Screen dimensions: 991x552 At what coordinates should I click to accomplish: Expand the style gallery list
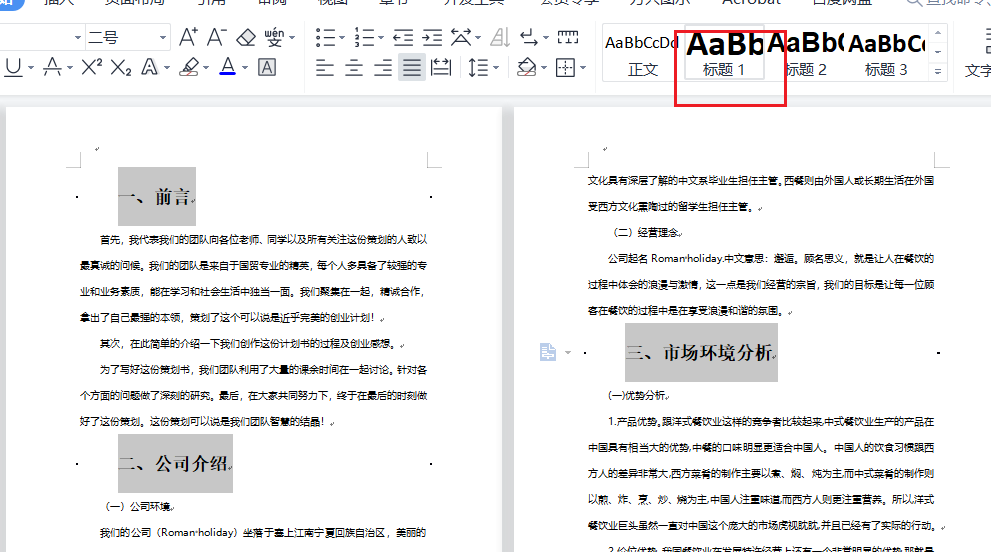[938, 71]
